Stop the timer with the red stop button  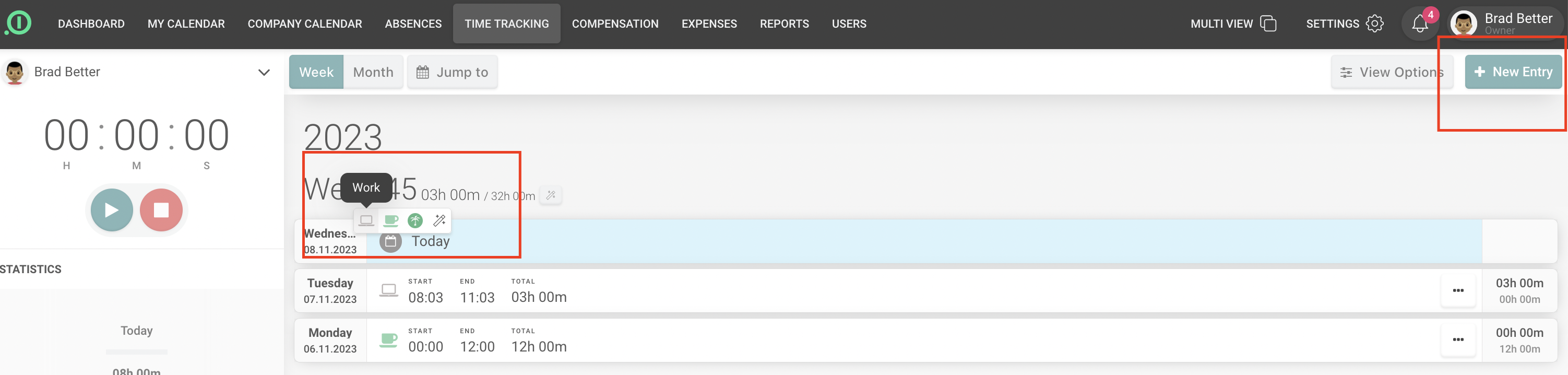(x=161, y=210)
